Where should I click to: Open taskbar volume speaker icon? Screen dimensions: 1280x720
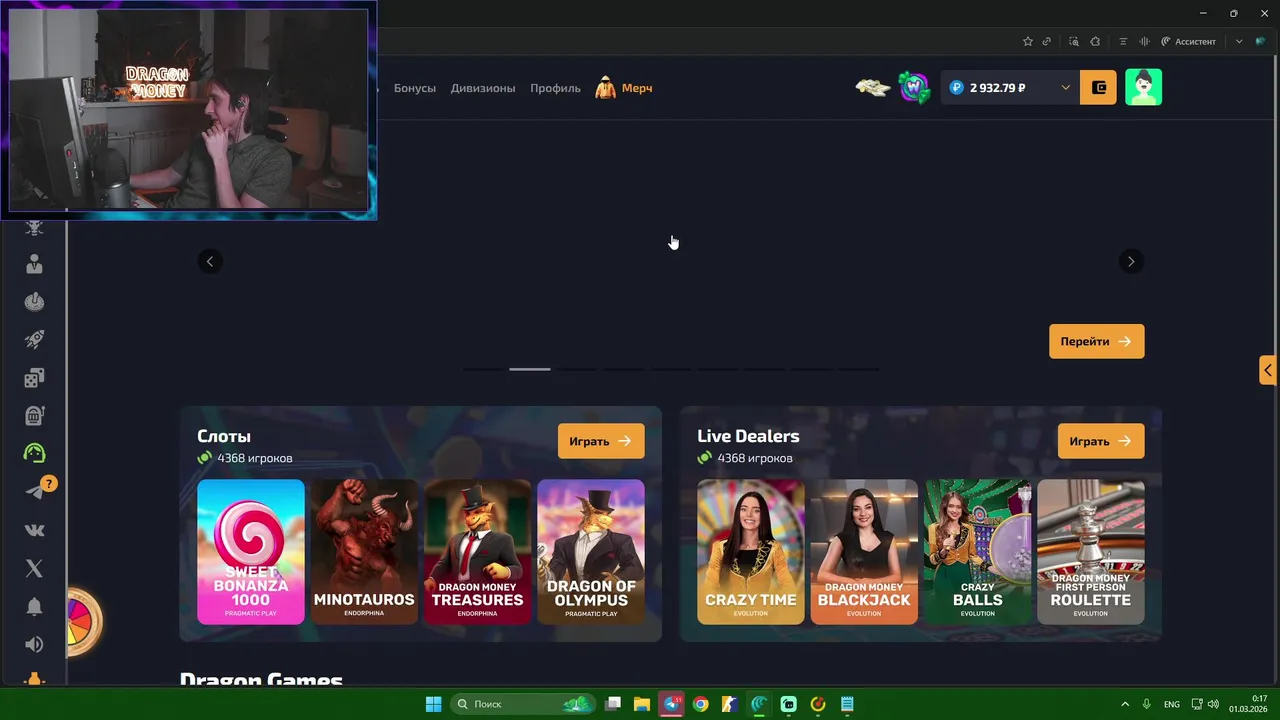[1214, 704]
